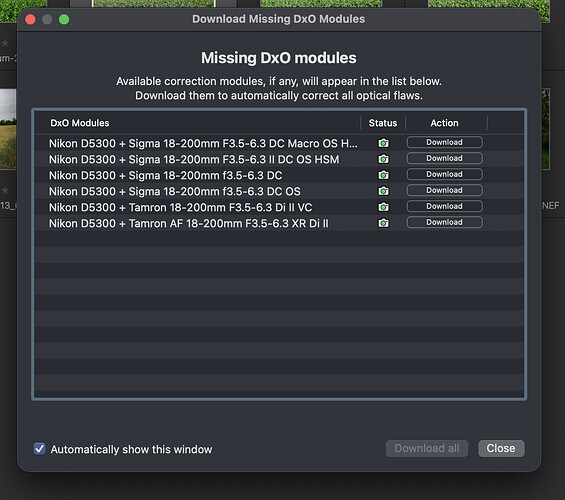Uncheck Automatically show this window

(x=40, y=449)
